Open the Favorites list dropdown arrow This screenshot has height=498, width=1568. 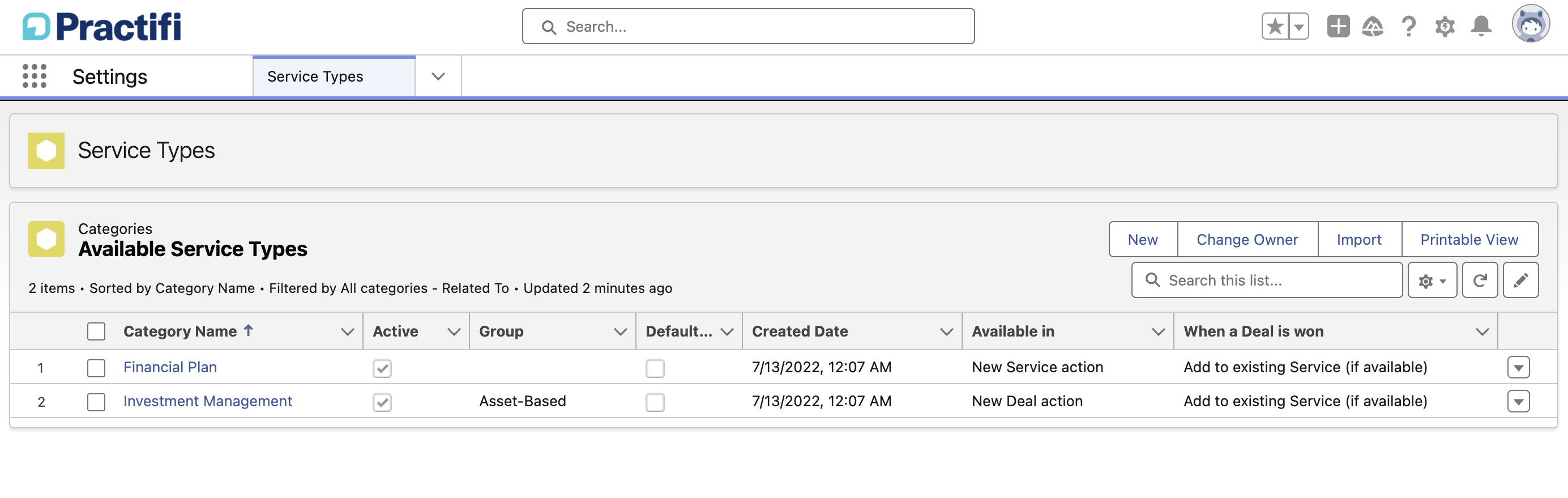1298,27
